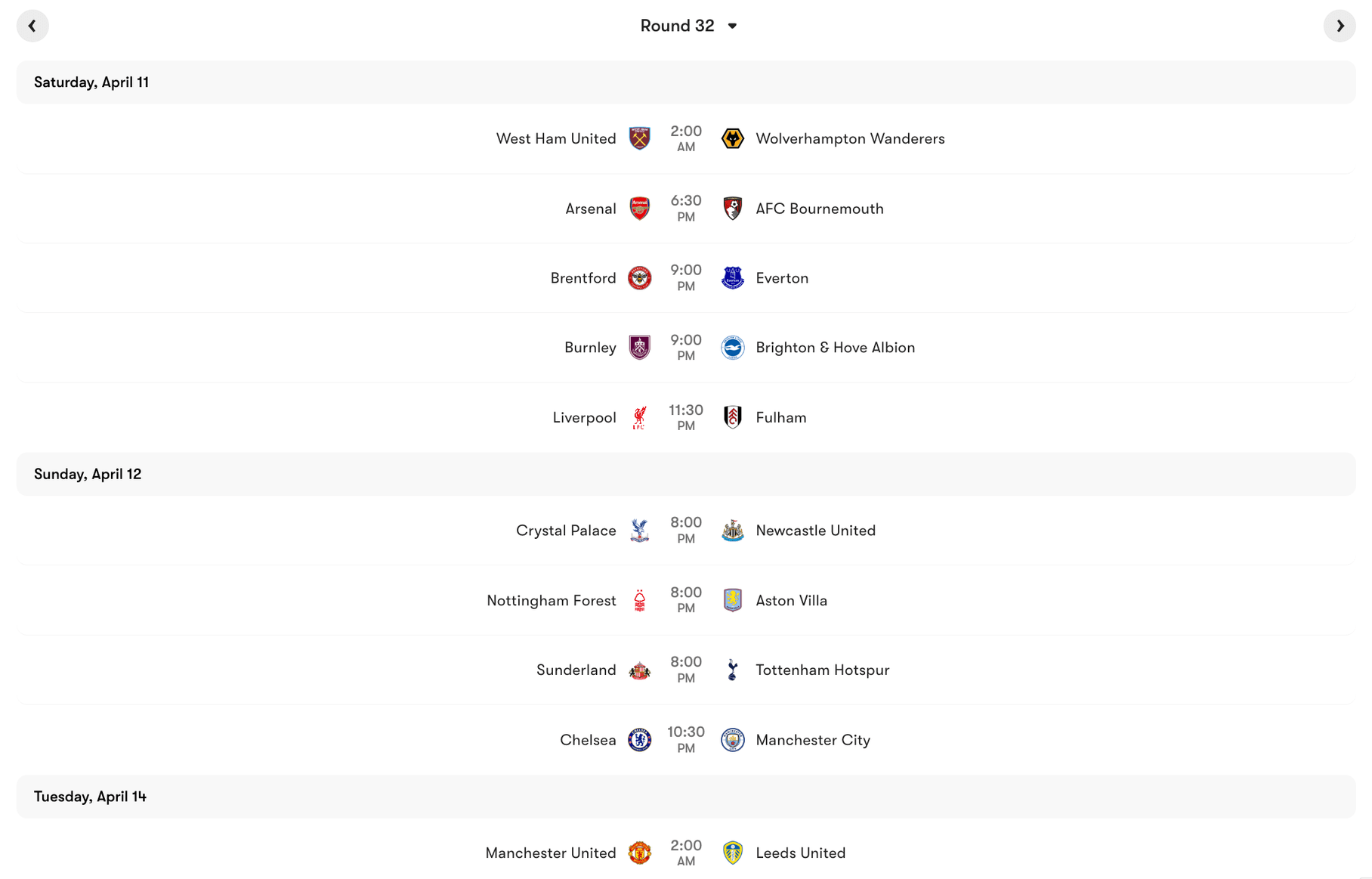The image size is (1372, 879).
Task: Select the Crystal Palace club crest
Action: 639,530
